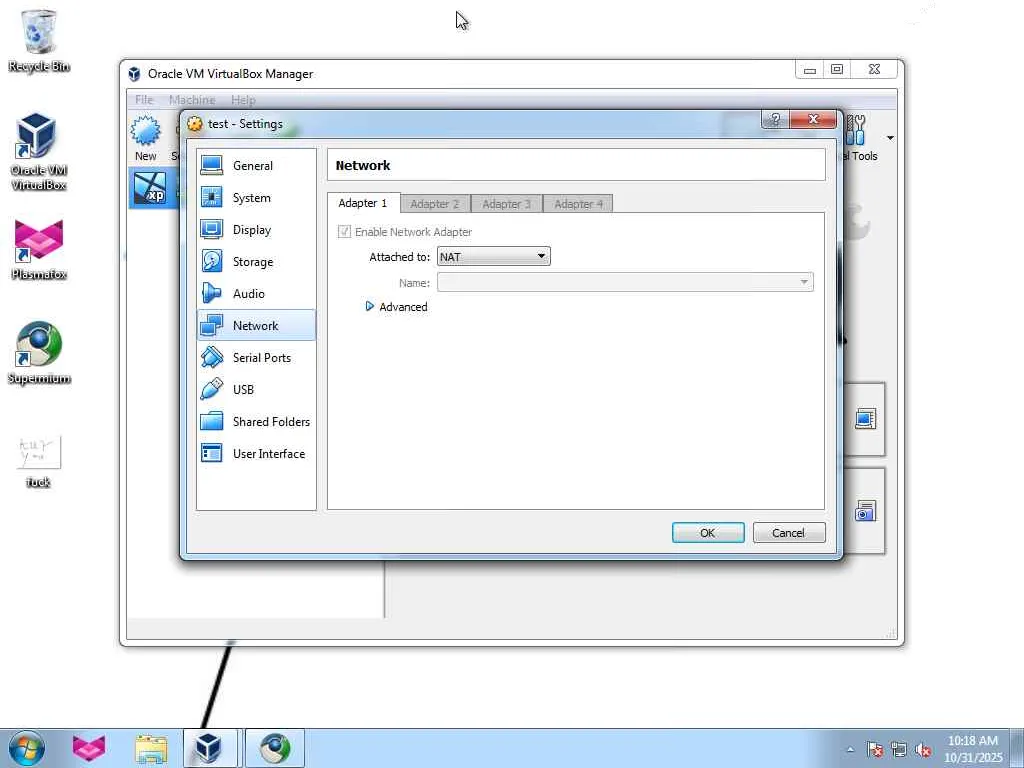The image size is (1024, 768).
Task: Select the XP virtual machine icon in list
Action: [150, 188]
